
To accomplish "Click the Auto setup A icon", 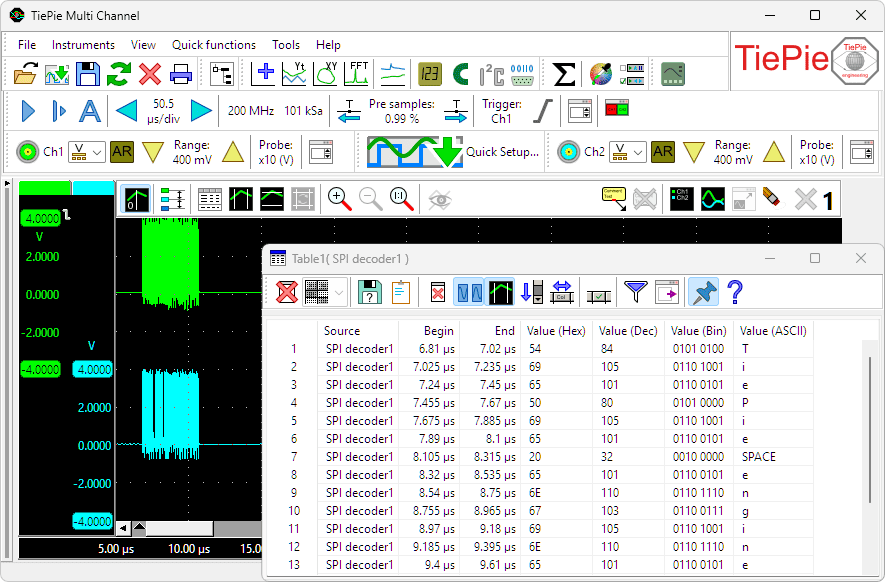I will click(x=90, y=111).
